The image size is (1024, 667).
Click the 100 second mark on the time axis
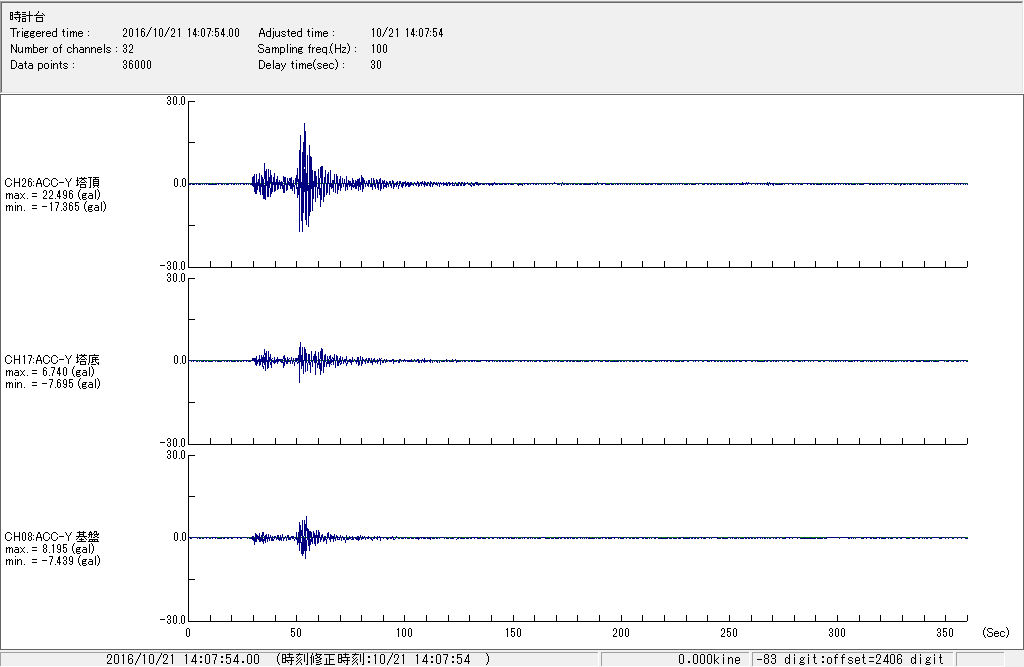(404, 633)
